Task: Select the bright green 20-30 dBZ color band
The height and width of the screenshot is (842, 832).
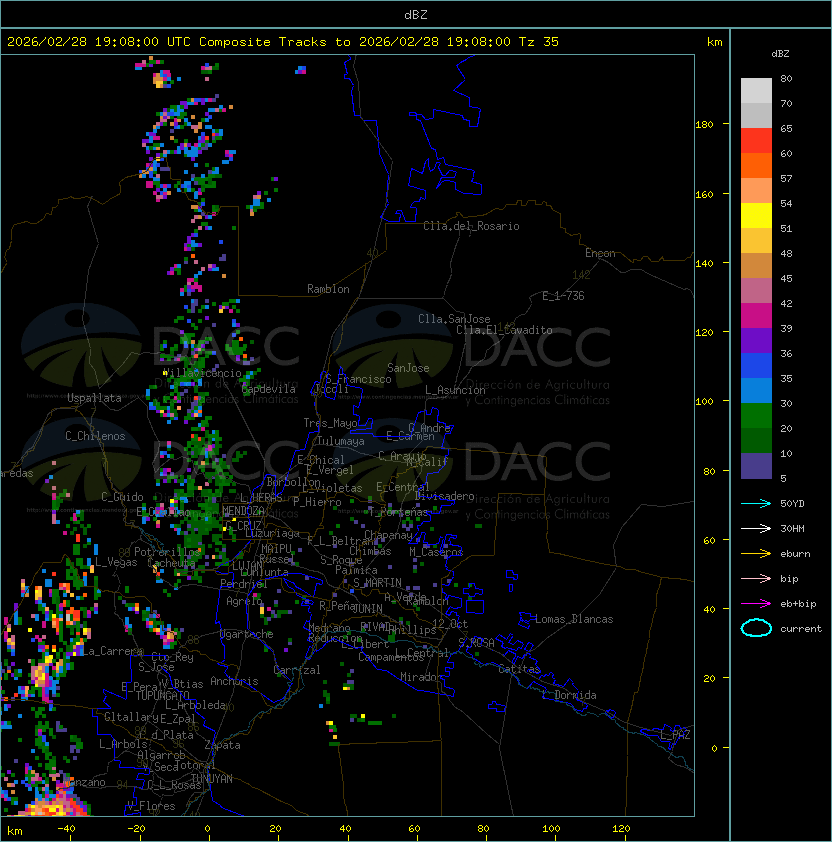Action: click(x=756, y=416)
